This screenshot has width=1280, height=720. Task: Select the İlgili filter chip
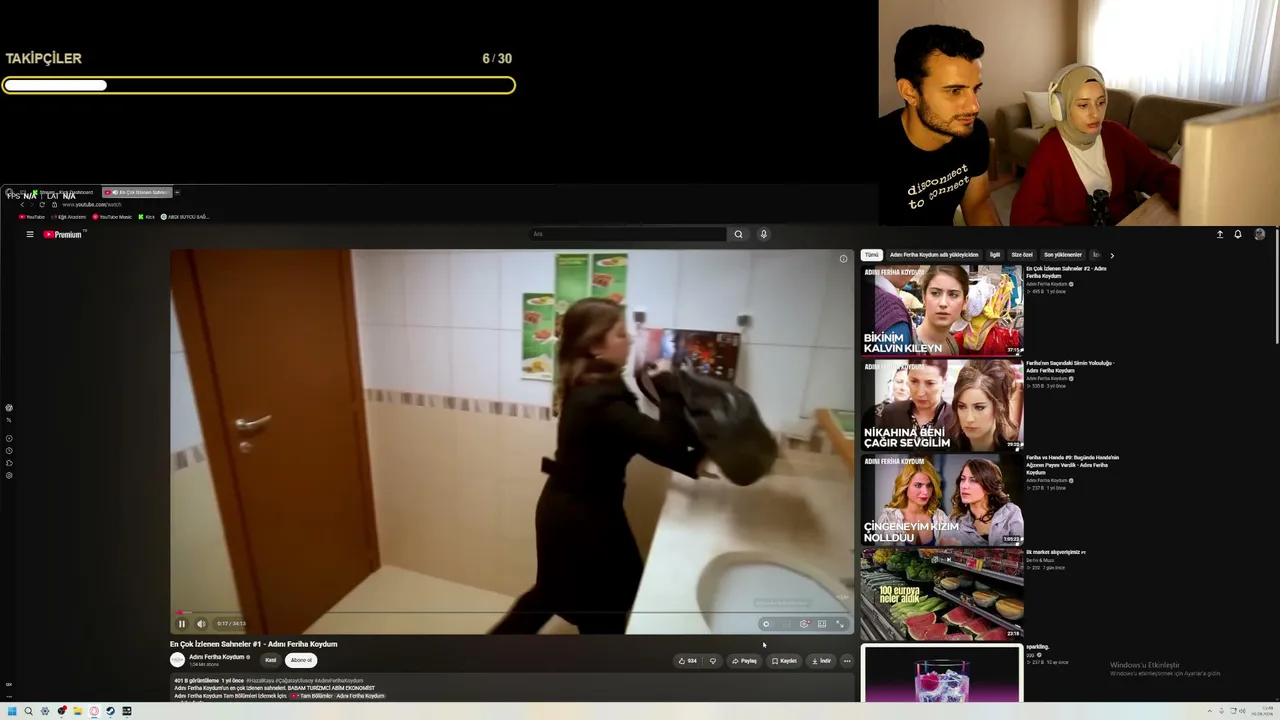995,255
